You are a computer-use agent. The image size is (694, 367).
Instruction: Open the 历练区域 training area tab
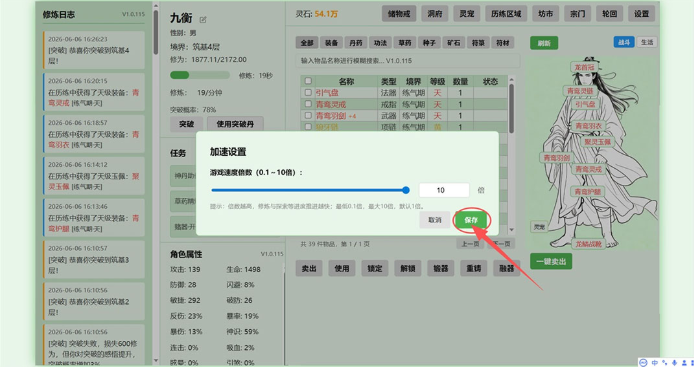(x=506, y=14)
